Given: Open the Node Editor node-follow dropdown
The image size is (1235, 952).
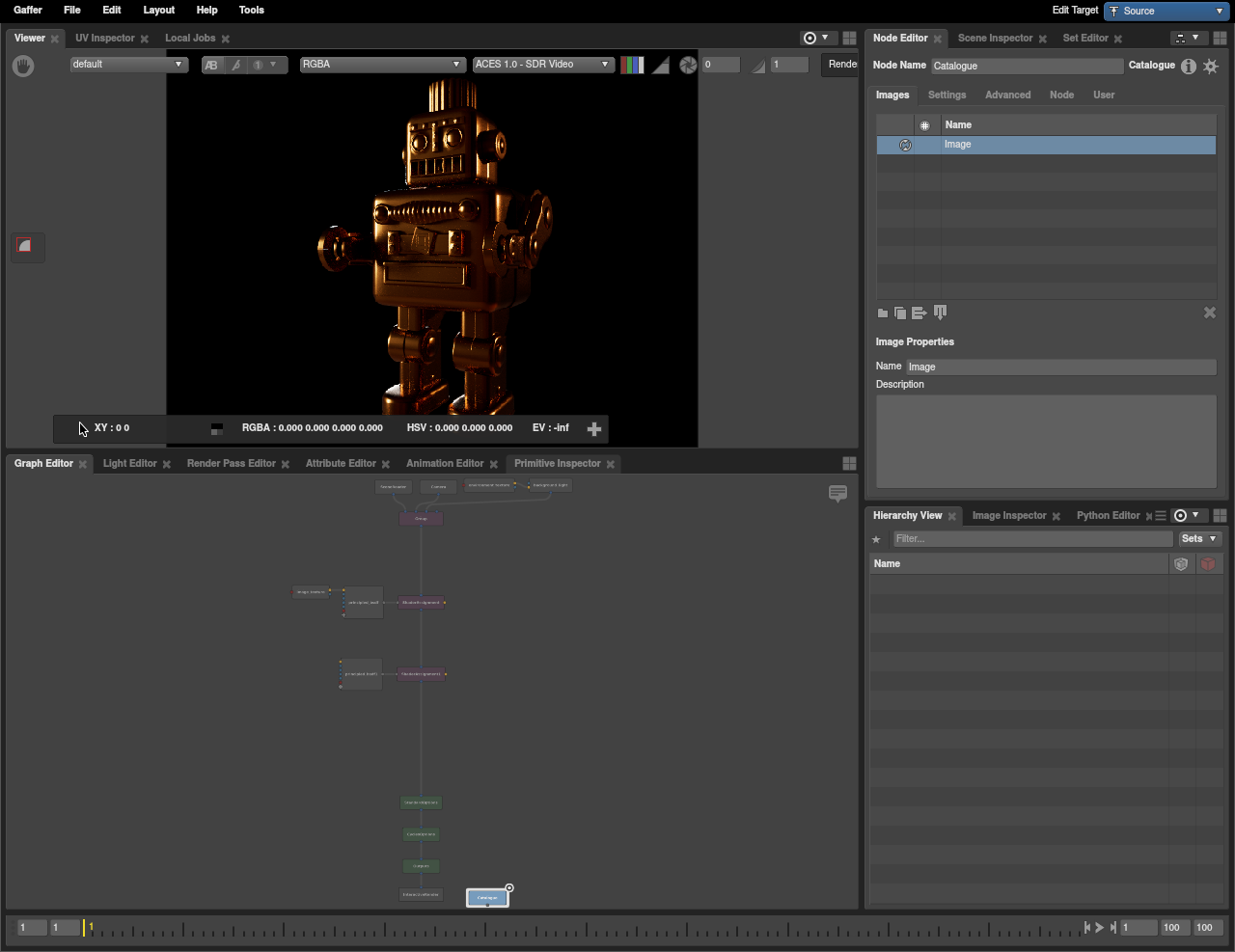Looking at the screenshot, I should point(1188,38).
